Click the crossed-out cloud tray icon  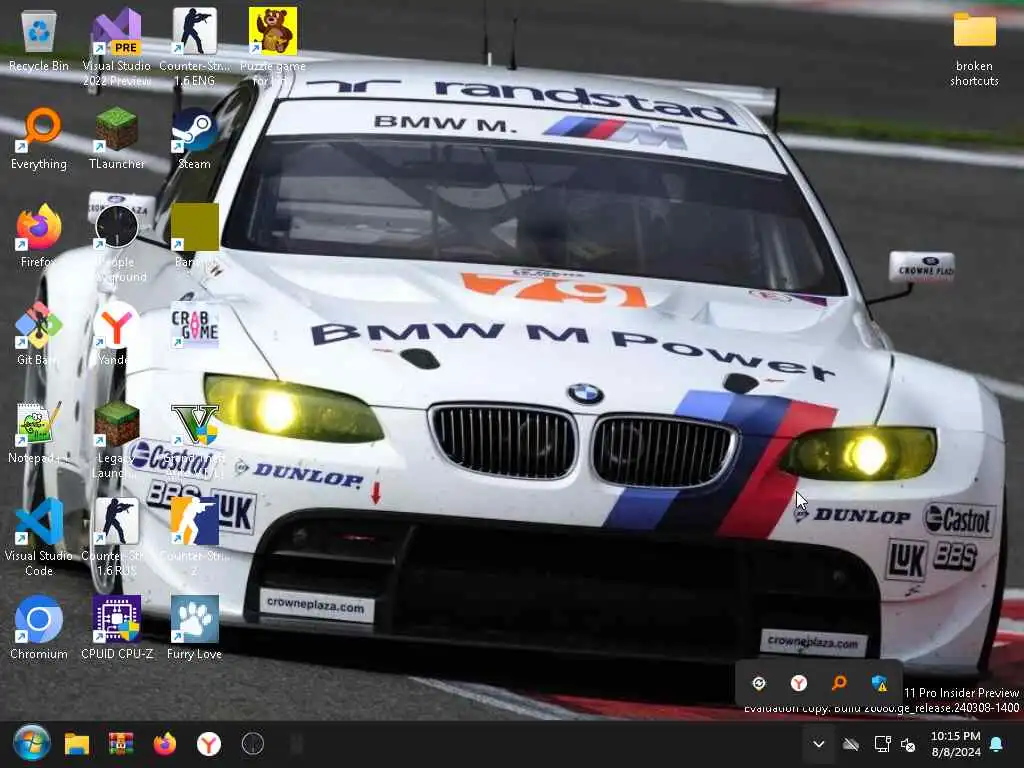point(850,744)
